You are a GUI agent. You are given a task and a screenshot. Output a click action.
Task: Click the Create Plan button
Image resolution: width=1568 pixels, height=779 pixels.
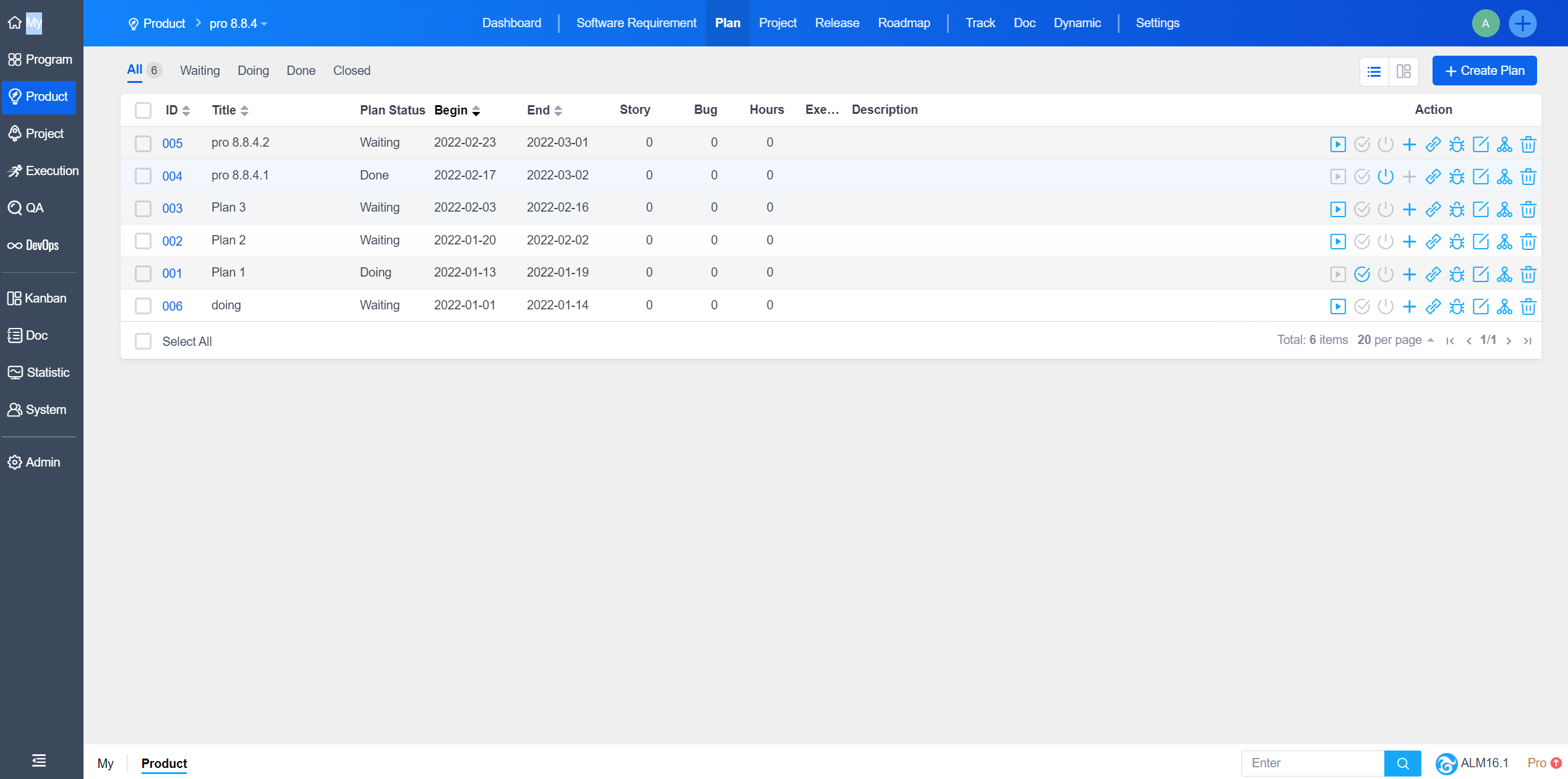click(1484, 71)
